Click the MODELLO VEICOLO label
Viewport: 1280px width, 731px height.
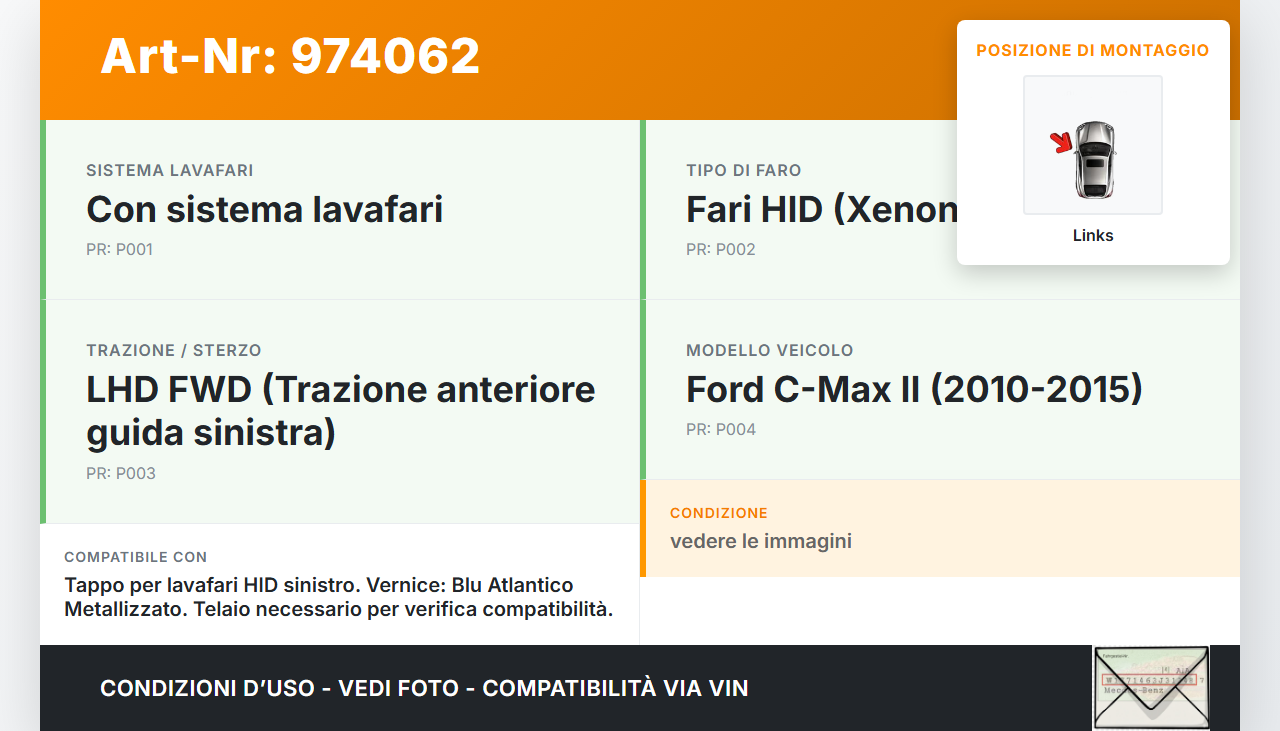[x=770, y=351]
